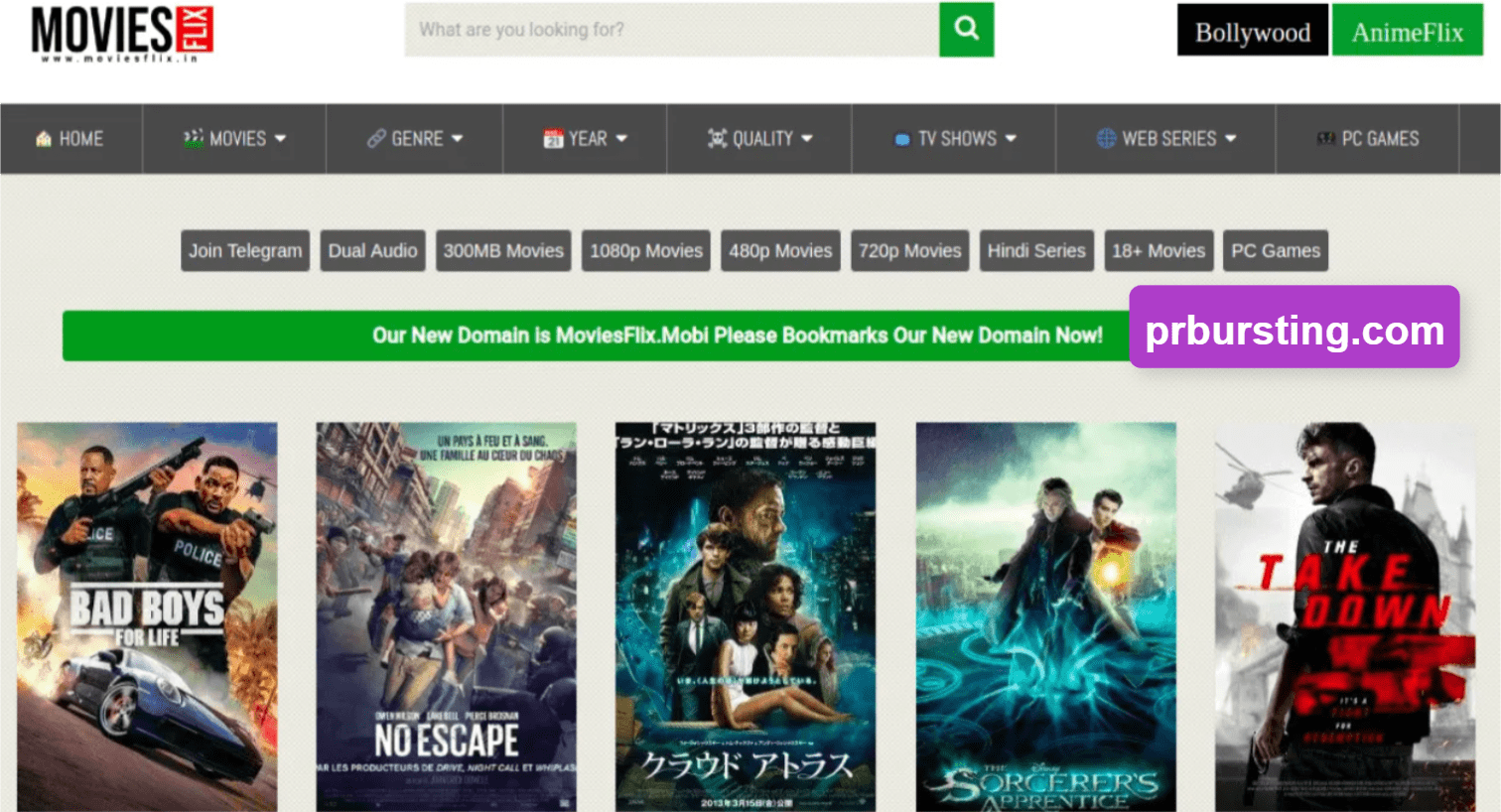Click the globe icon beside WEB SERIES
This screenshot has height=812, width=1501.
pos(1104,139)
